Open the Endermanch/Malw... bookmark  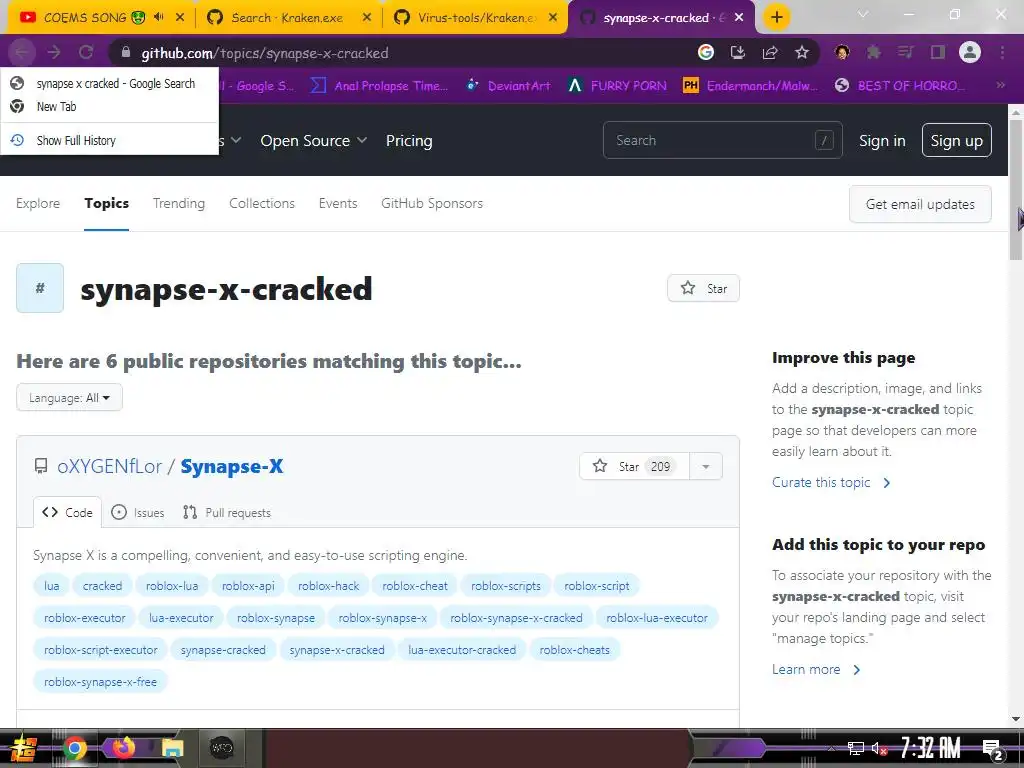click(750, 86)
